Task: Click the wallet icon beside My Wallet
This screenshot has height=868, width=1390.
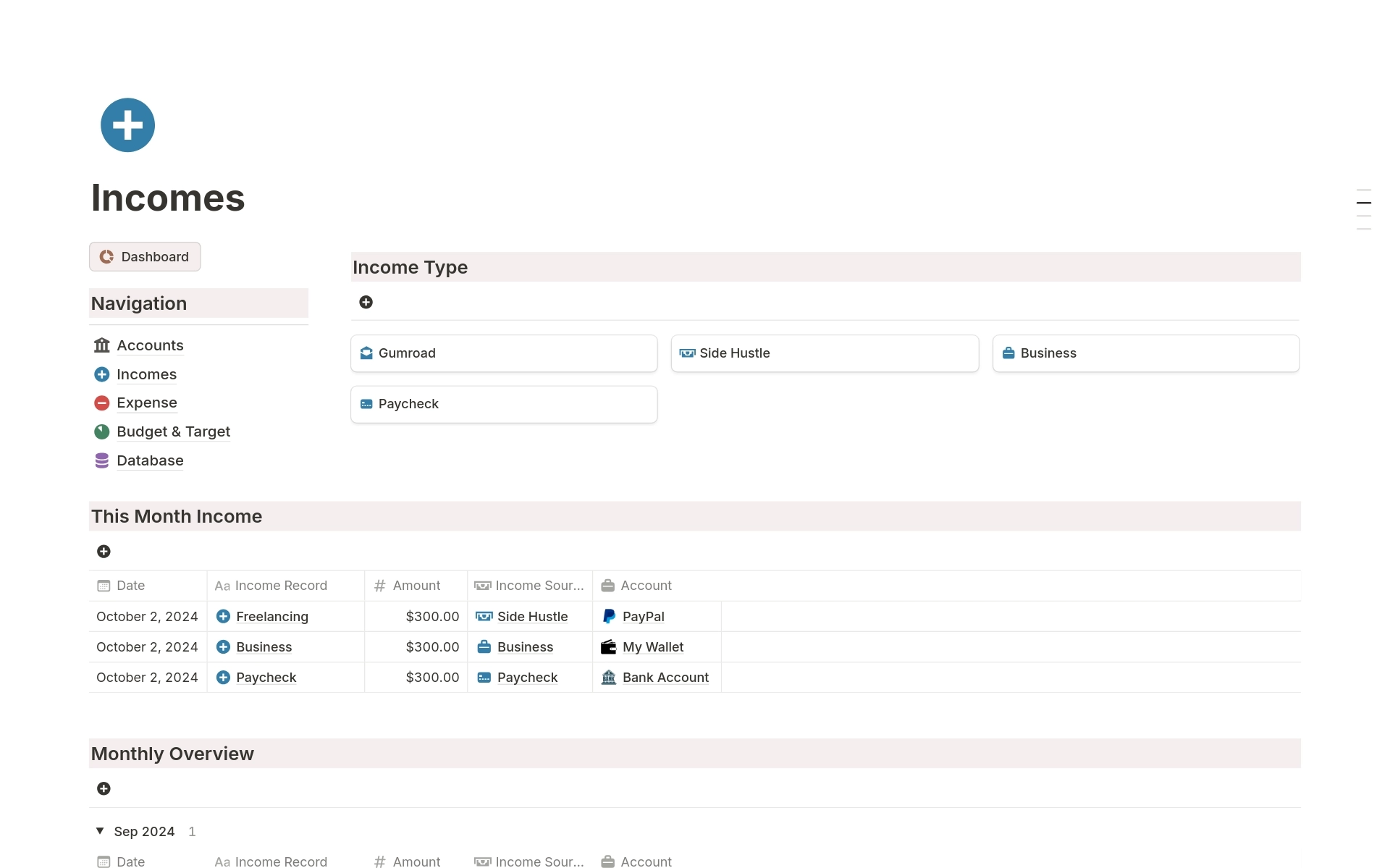Action: coord(609,647)
